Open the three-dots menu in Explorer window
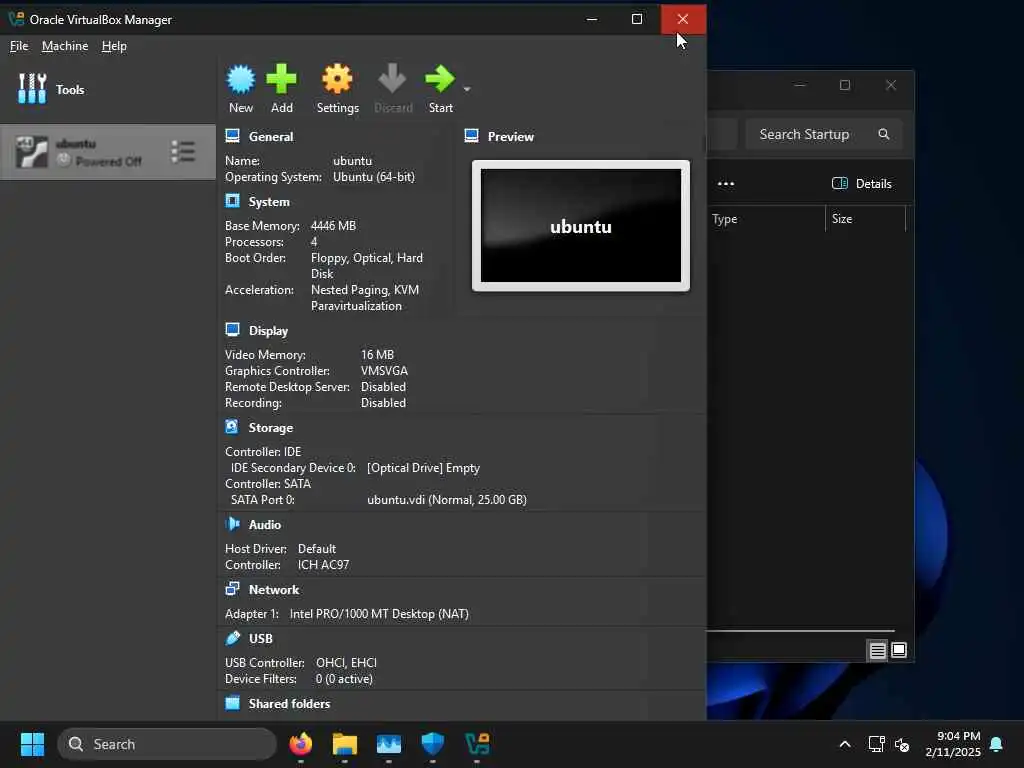 click(x=726, y=184)
